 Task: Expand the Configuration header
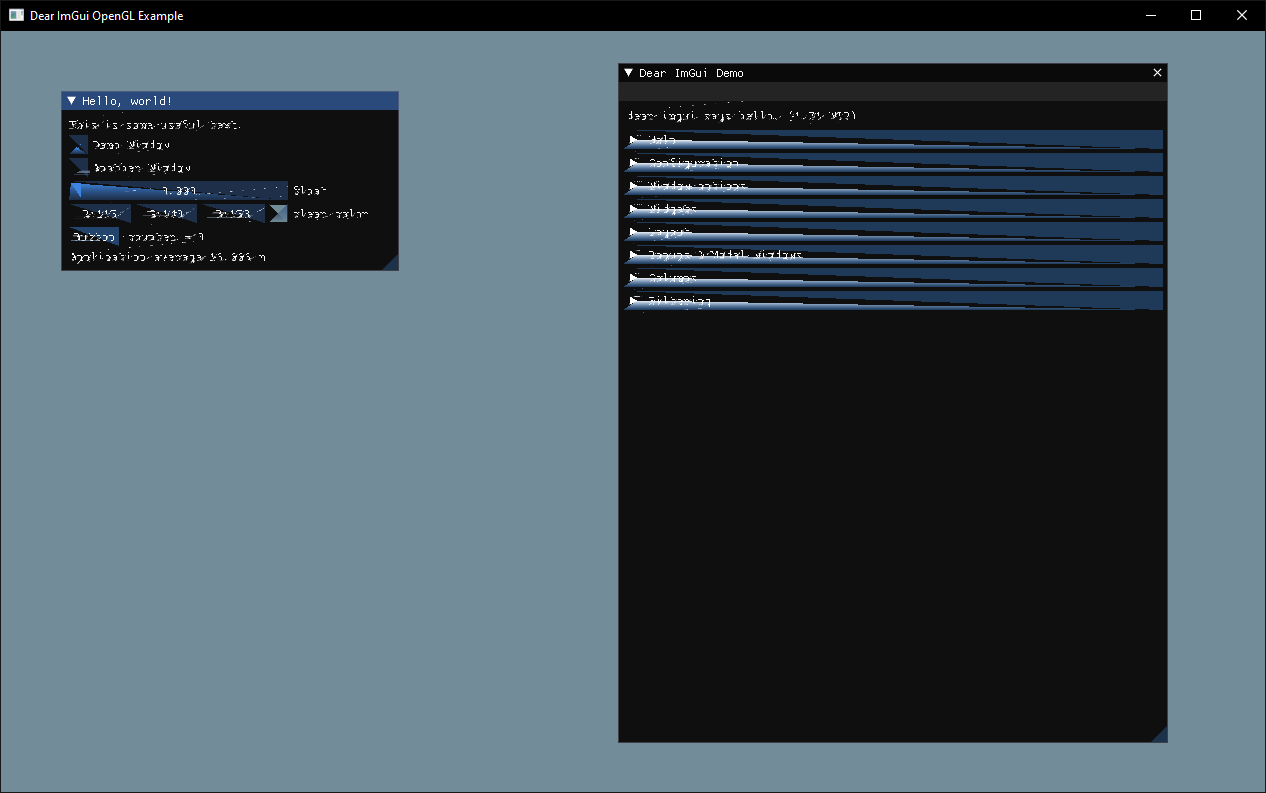pos(893,163)
